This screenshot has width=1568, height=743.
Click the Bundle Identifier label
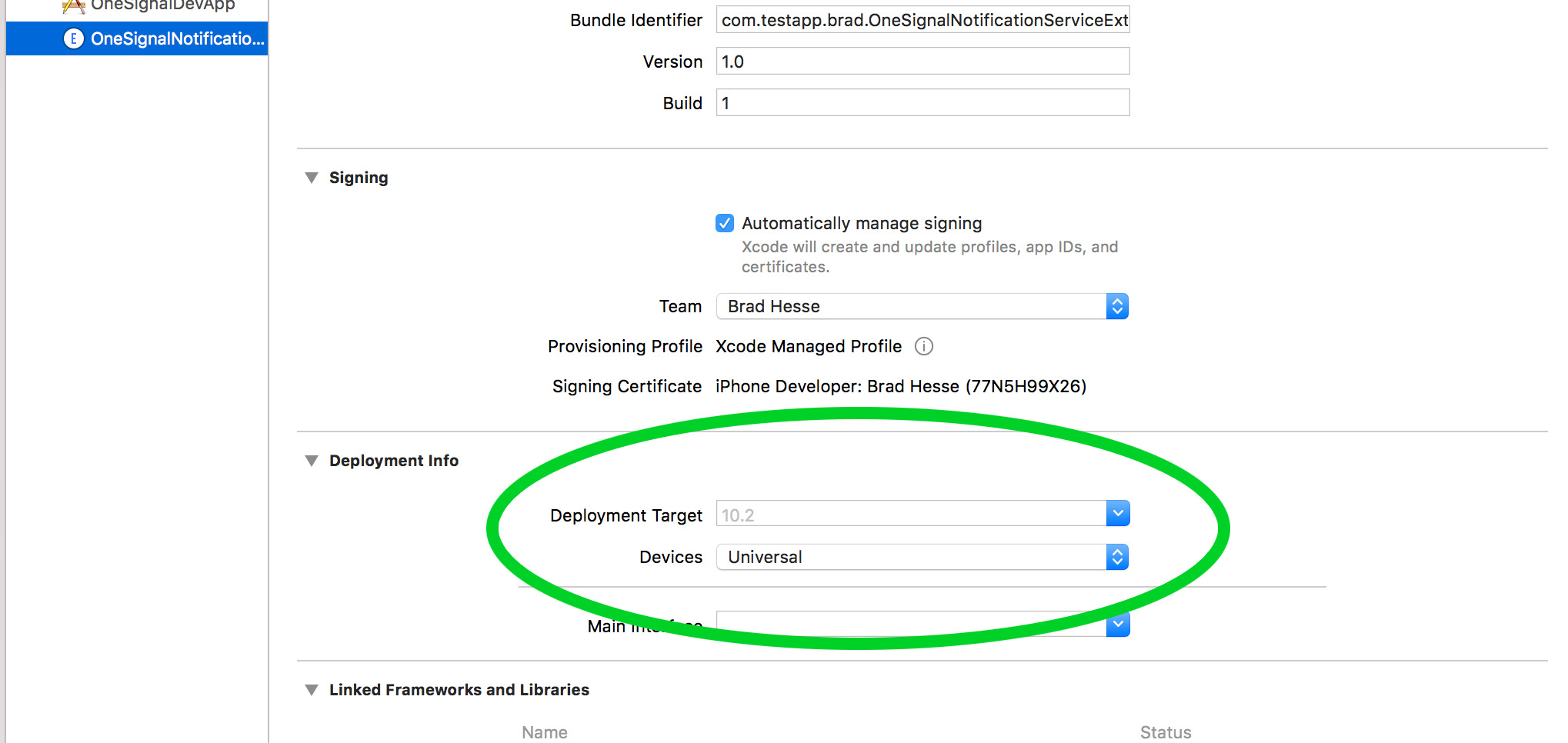tap(636, 20)
